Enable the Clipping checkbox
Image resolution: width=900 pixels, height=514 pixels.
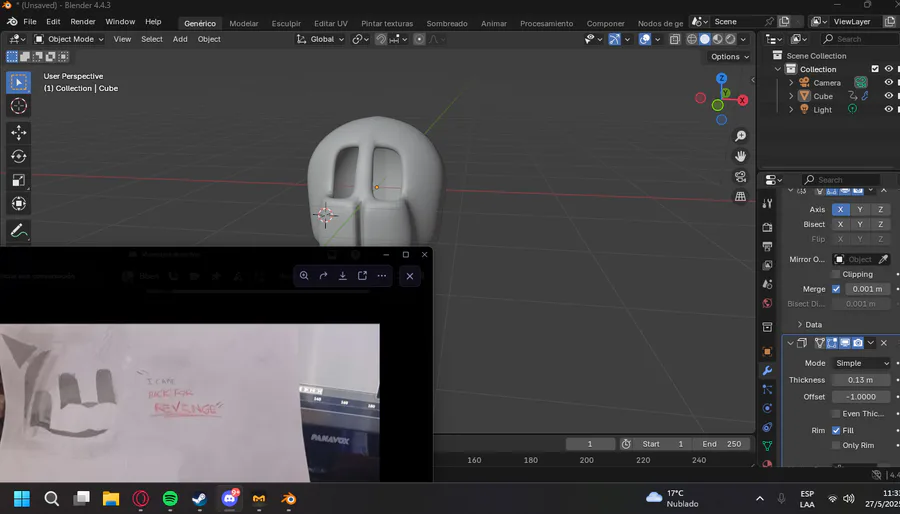[x=836, y=274]
